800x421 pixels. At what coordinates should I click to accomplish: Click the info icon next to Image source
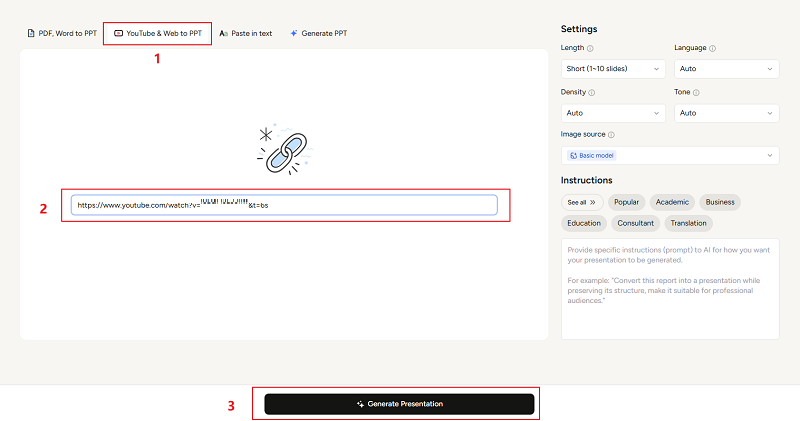coord(611,135)
